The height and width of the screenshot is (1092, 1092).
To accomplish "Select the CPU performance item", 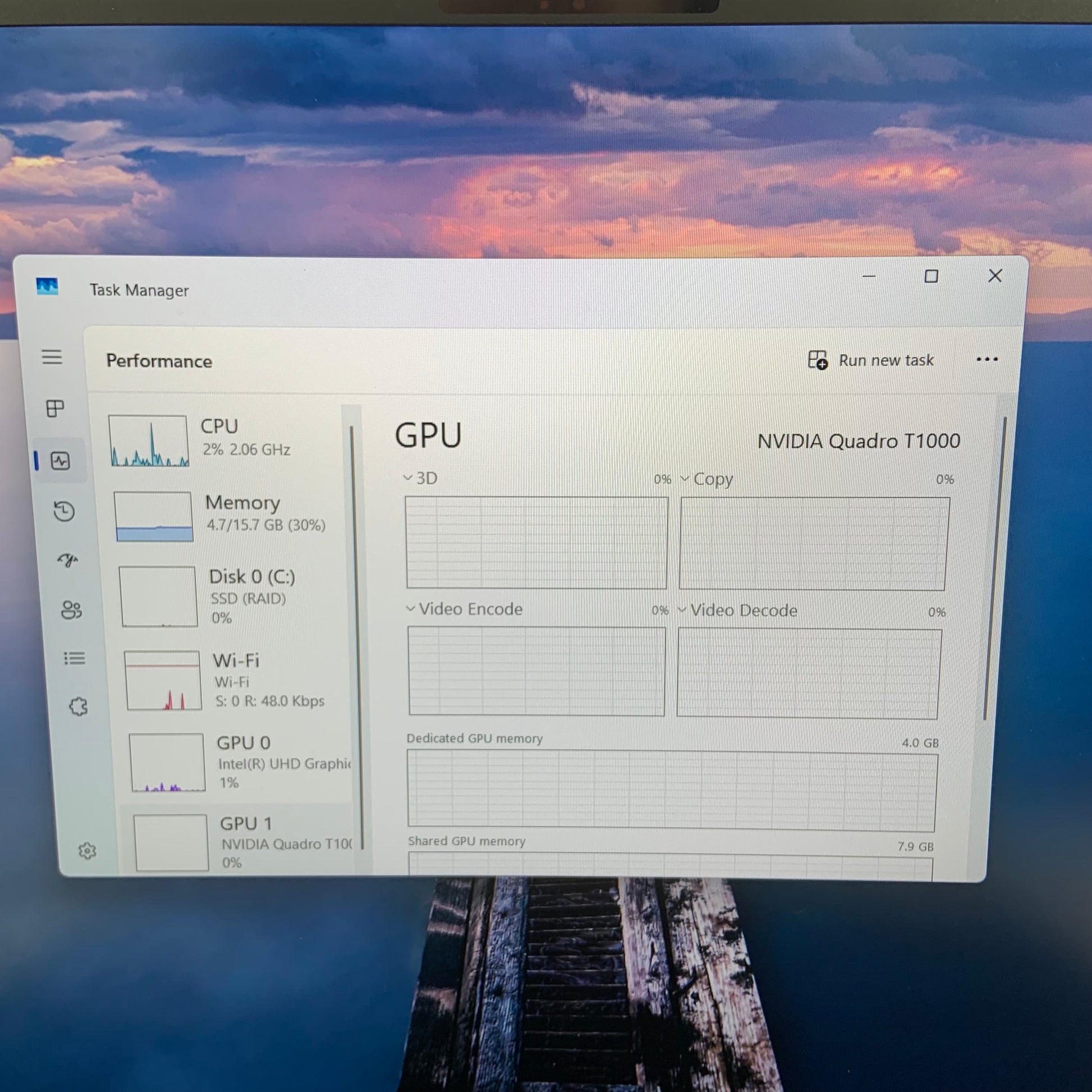I will click(226, 440).
